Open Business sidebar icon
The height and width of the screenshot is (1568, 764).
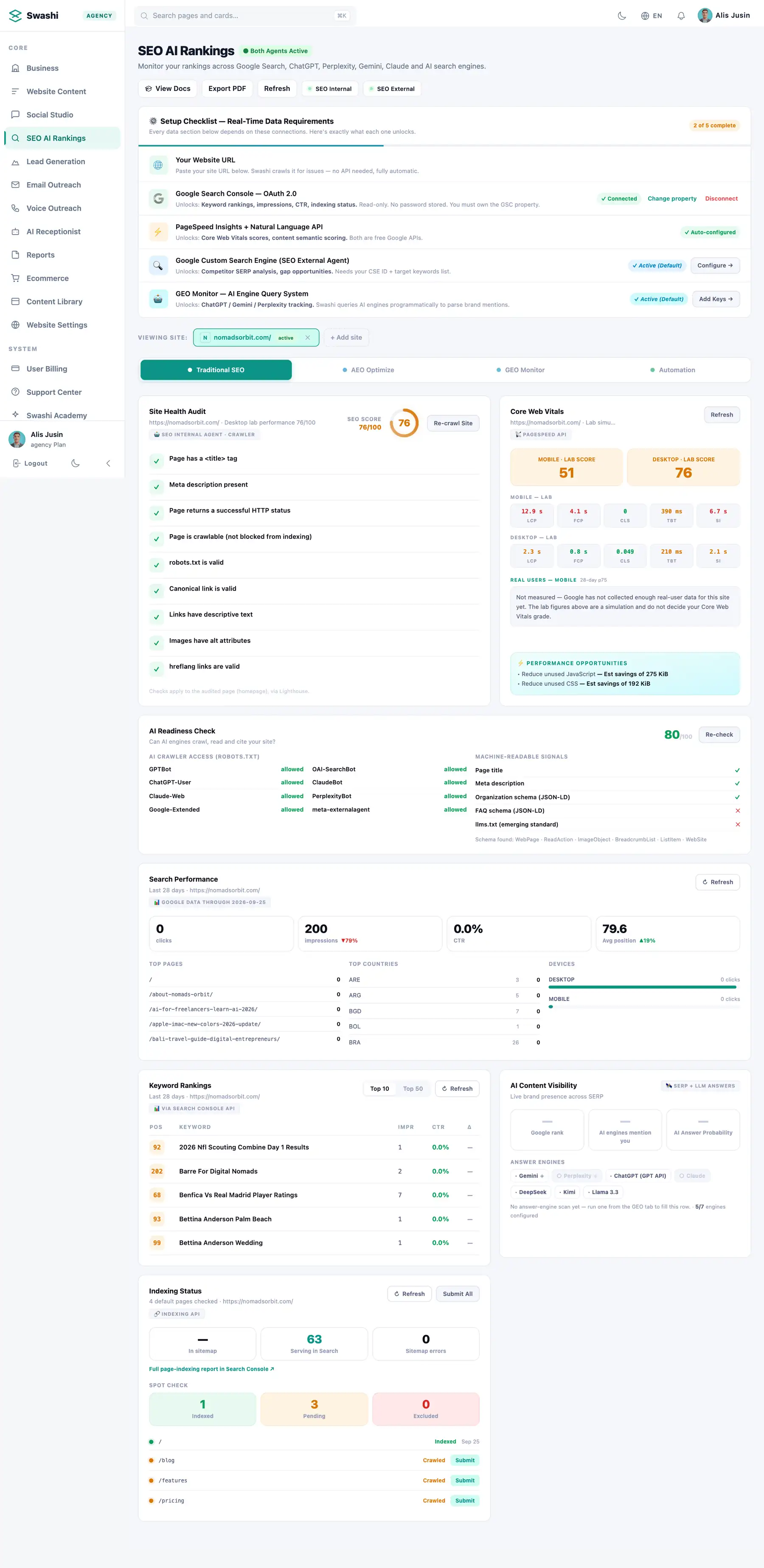(16, 68)
